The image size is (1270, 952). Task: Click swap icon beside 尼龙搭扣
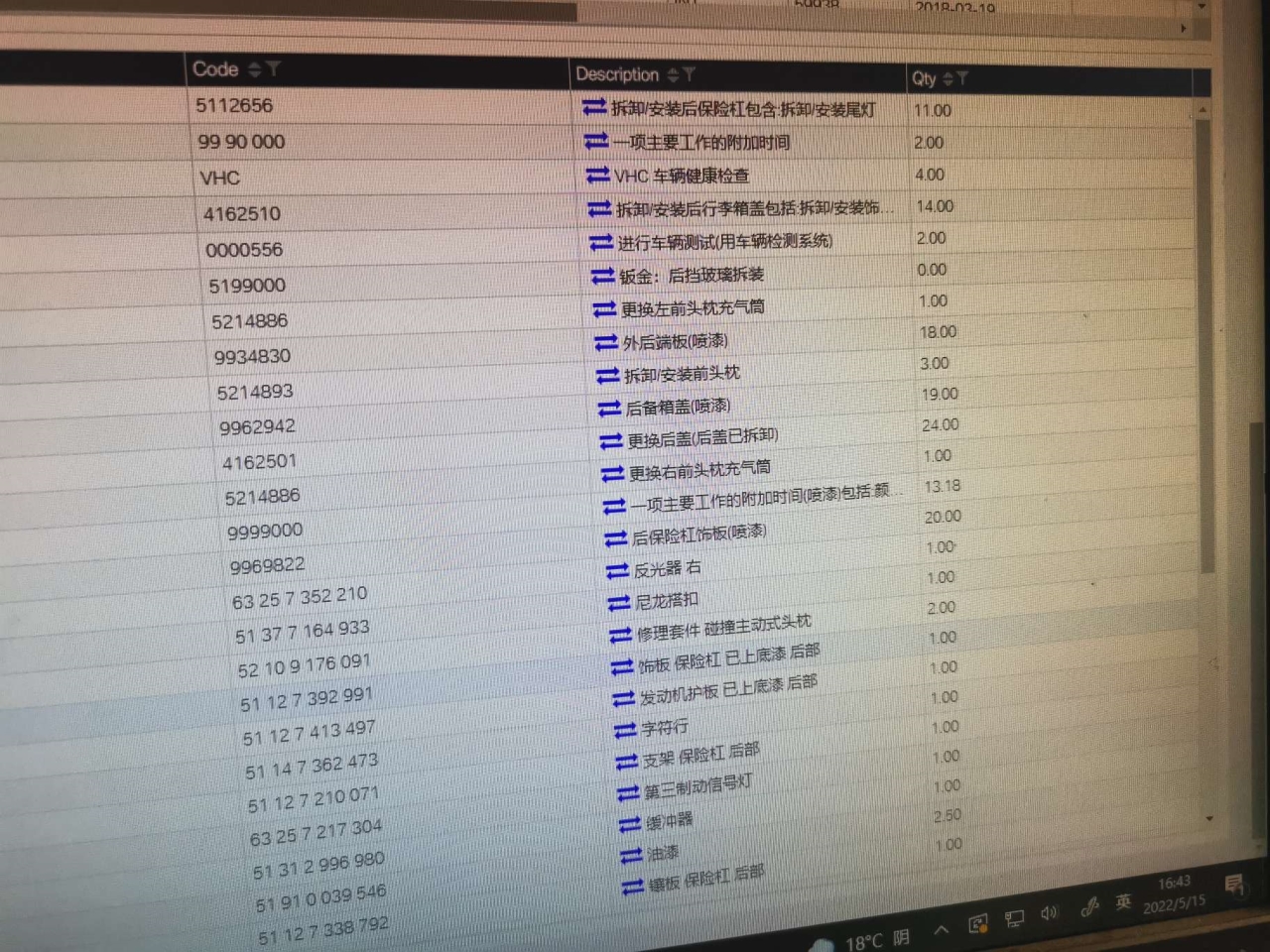(x=619, y=603)
